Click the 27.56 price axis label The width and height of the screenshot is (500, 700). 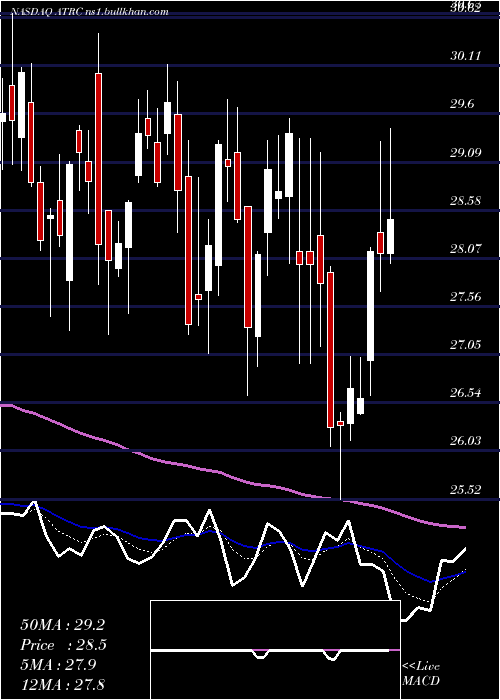466,296
